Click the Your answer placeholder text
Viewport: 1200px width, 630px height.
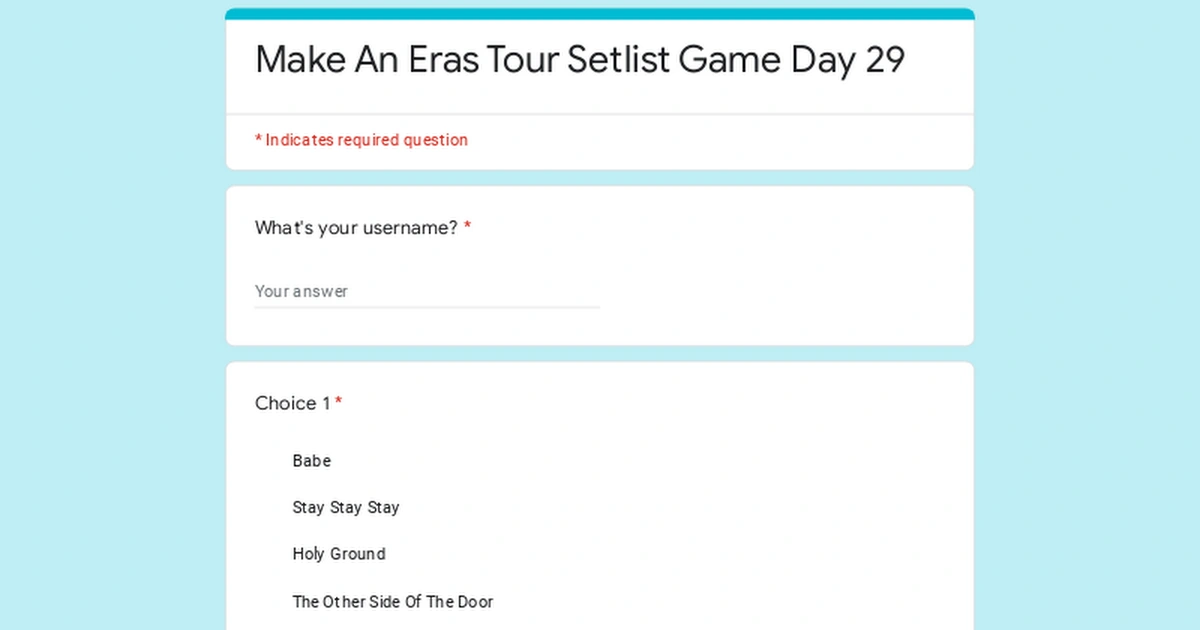coord(302,291)
